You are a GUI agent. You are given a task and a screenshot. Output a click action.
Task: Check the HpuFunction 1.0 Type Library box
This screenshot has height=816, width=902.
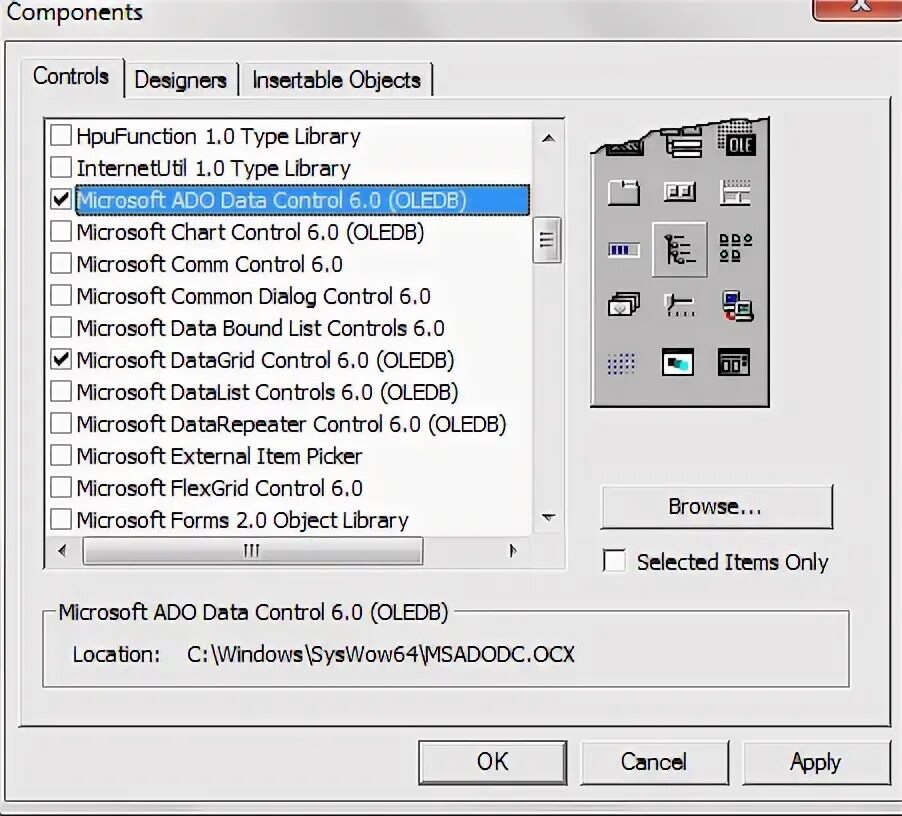[60, 136]
